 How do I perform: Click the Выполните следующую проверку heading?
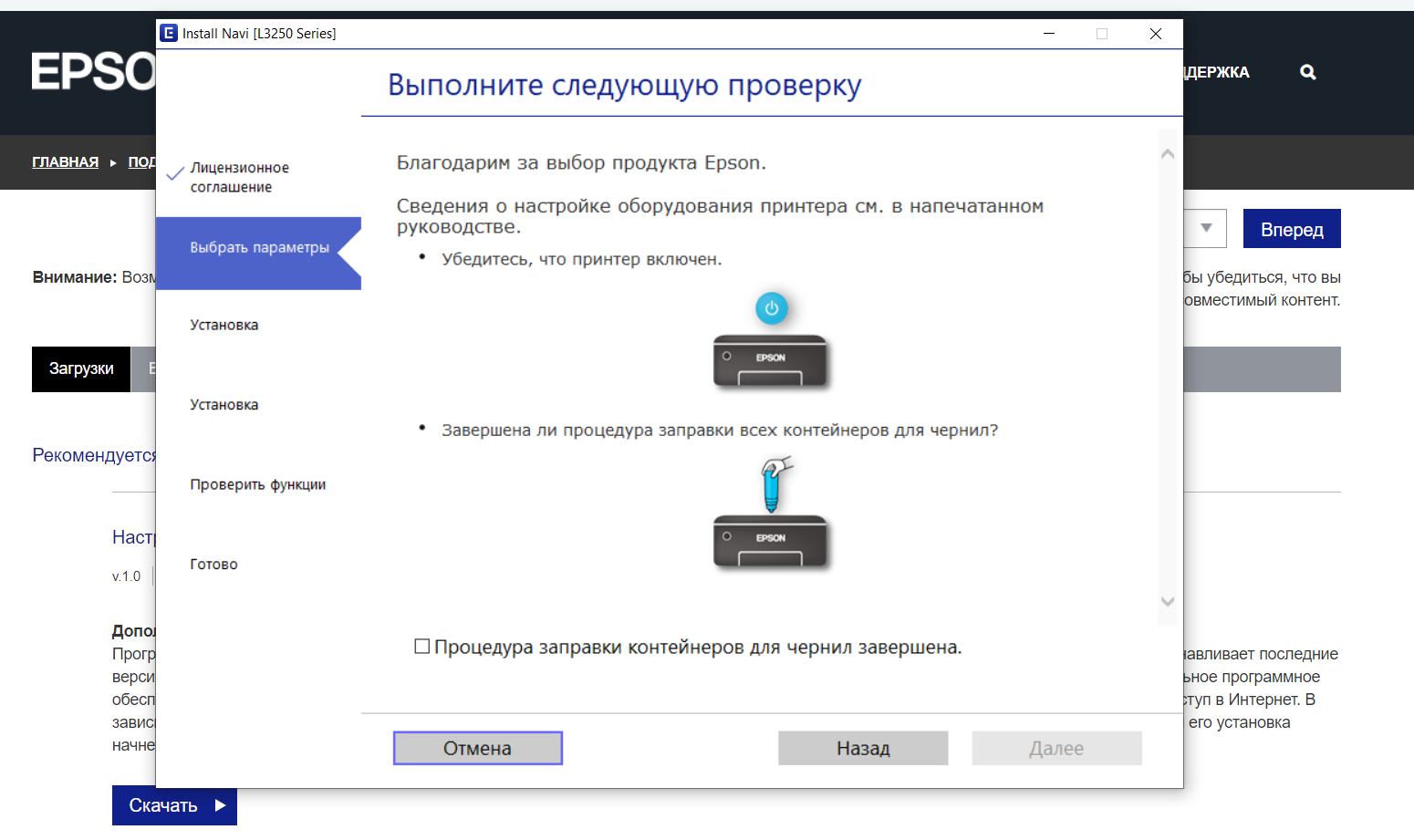(x=625, y=85)
